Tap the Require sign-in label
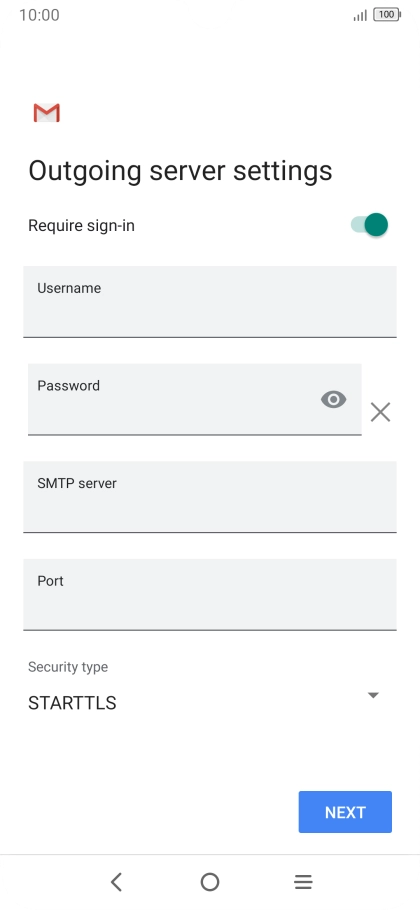 tap(81, 225)
